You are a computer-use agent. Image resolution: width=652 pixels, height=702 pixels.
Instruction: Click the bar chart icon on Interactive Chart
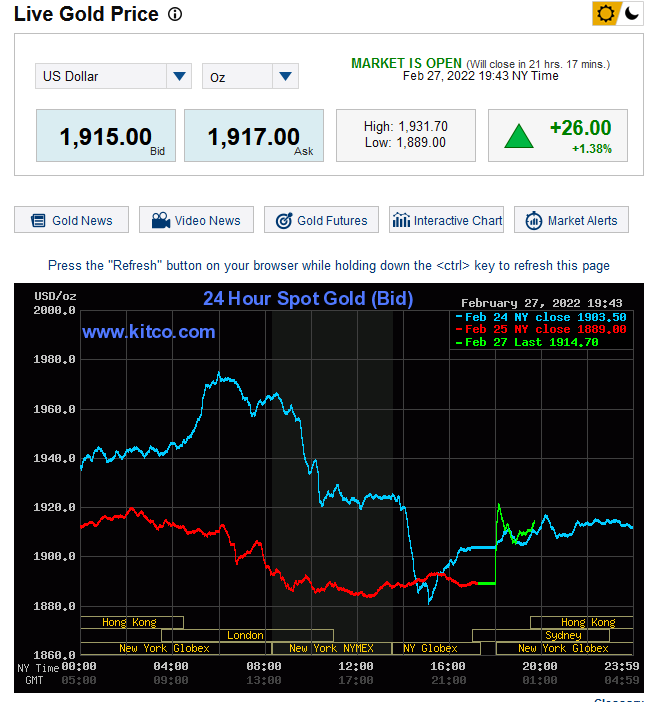[401, 220]
